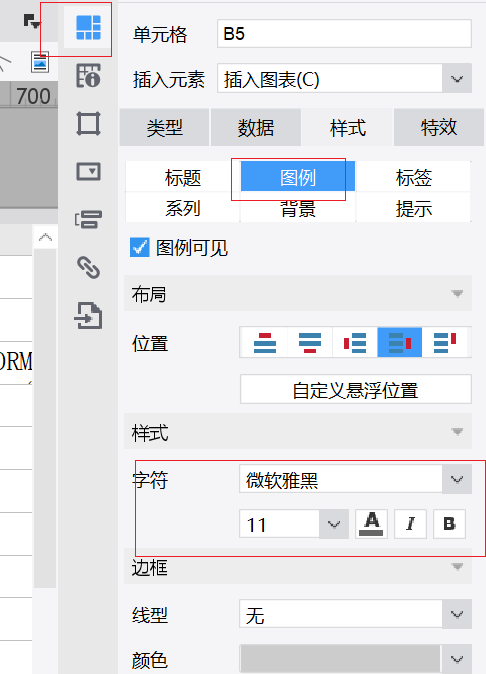Open the font size dropdown arrow
486x674 pixels.
(x=334, y=524)
